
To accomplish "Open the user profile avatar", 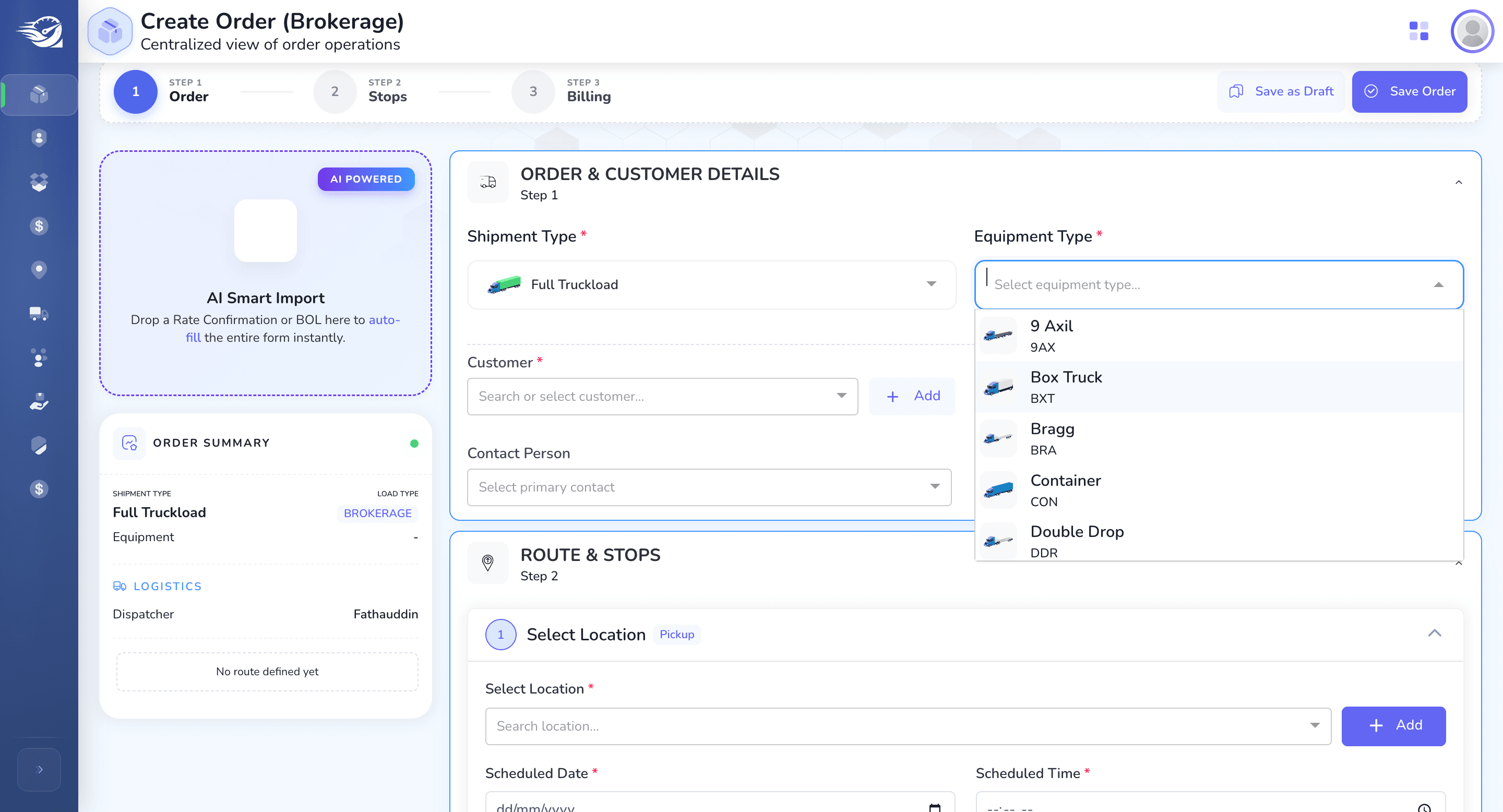I will pos(1472,31).
